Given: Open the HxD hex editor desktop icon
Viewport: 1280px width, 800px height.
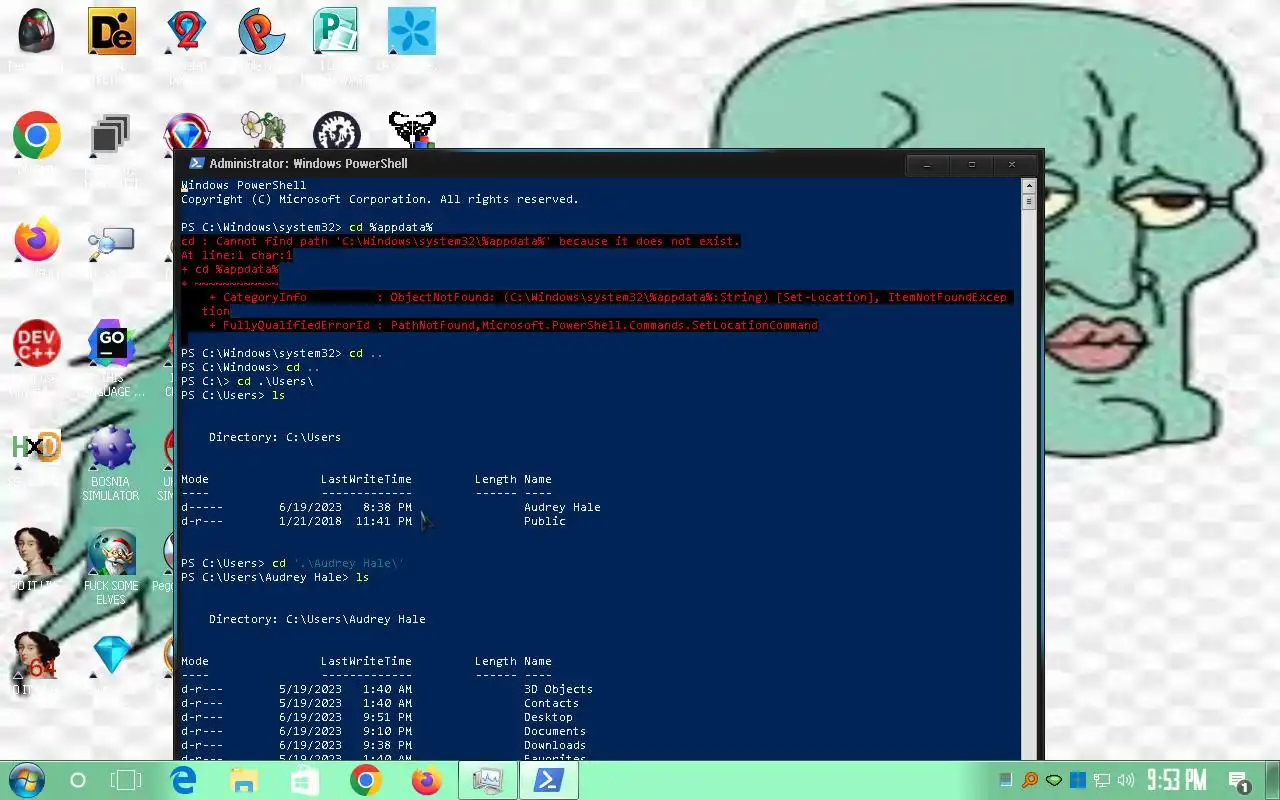Looking at the screenshot, I should point(36,447).
